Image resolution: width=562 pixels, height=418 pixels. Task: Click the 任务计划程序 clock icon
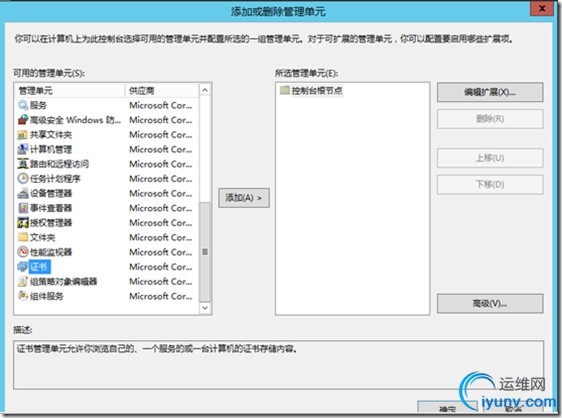23,179
